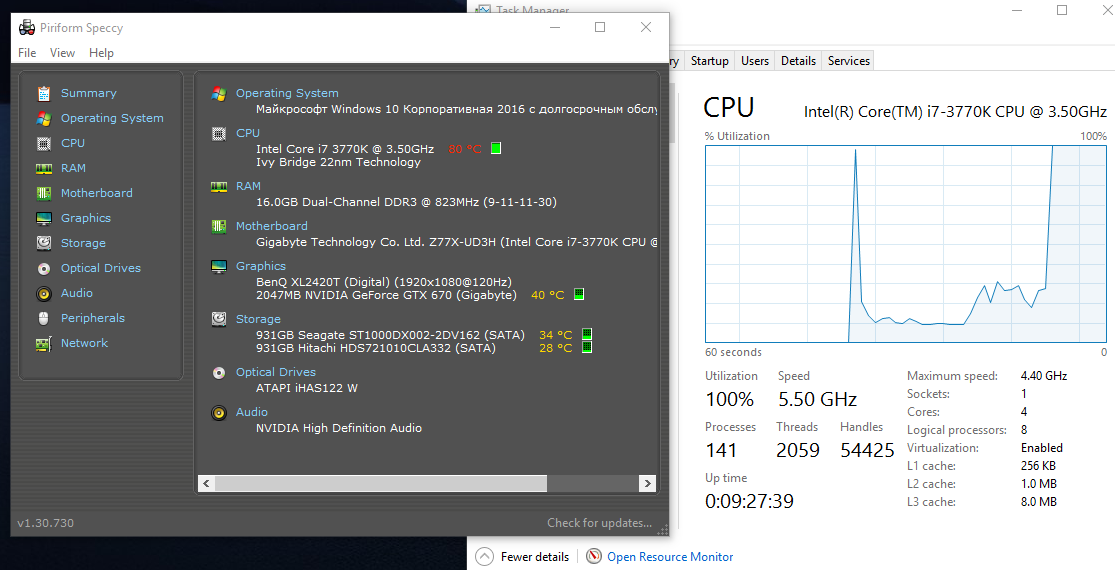
Task: Click the Operating System Windows flag sidebar icon
Action: 44,118
